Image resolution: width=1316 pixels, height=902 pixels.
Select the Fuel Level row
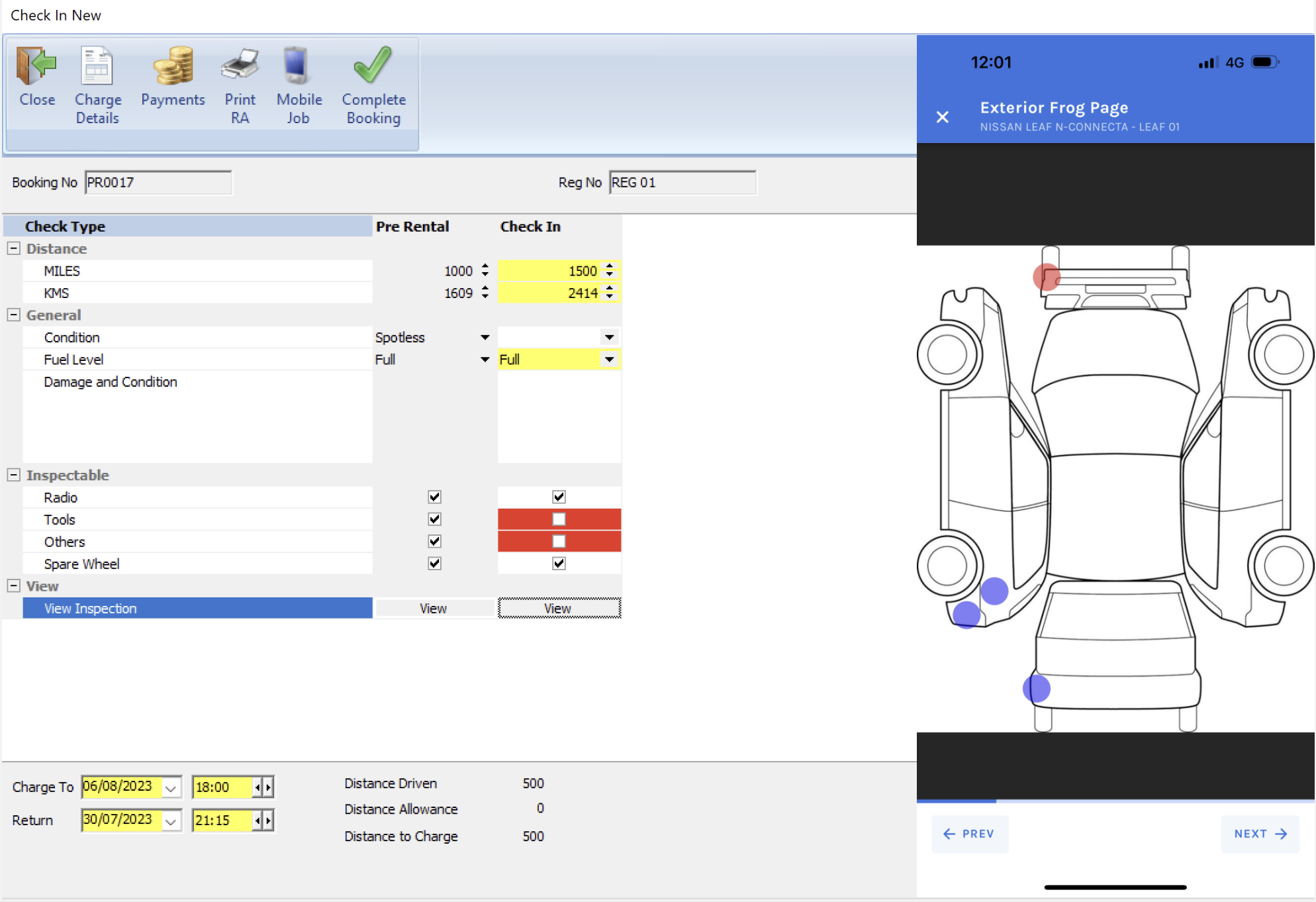click(197, 360)
